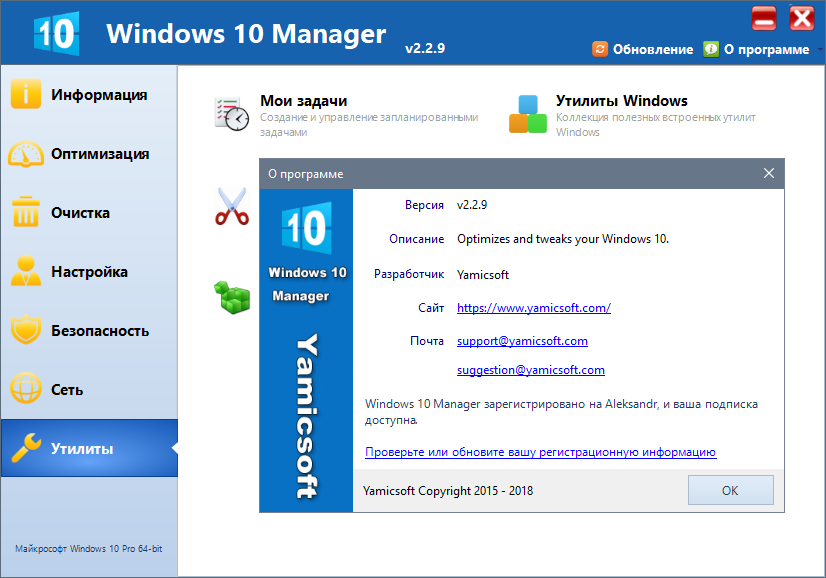Viewport: 826px width, 578px height.
Task: Click the support@yamicsoft.com email link
Action: coord(522,341)
